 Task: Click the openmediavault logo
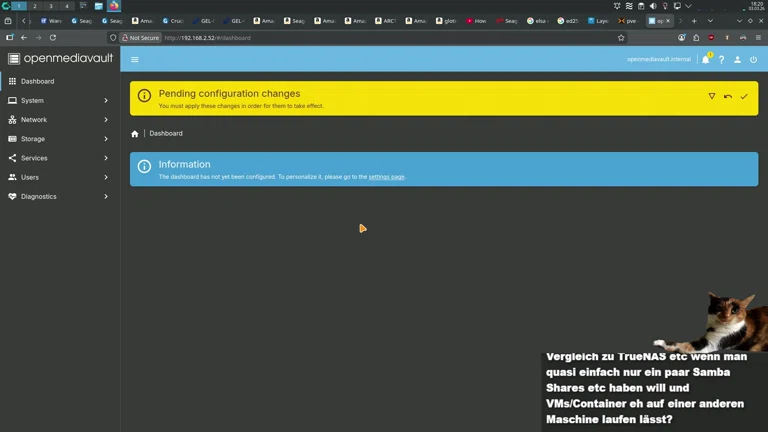(60, 59)
